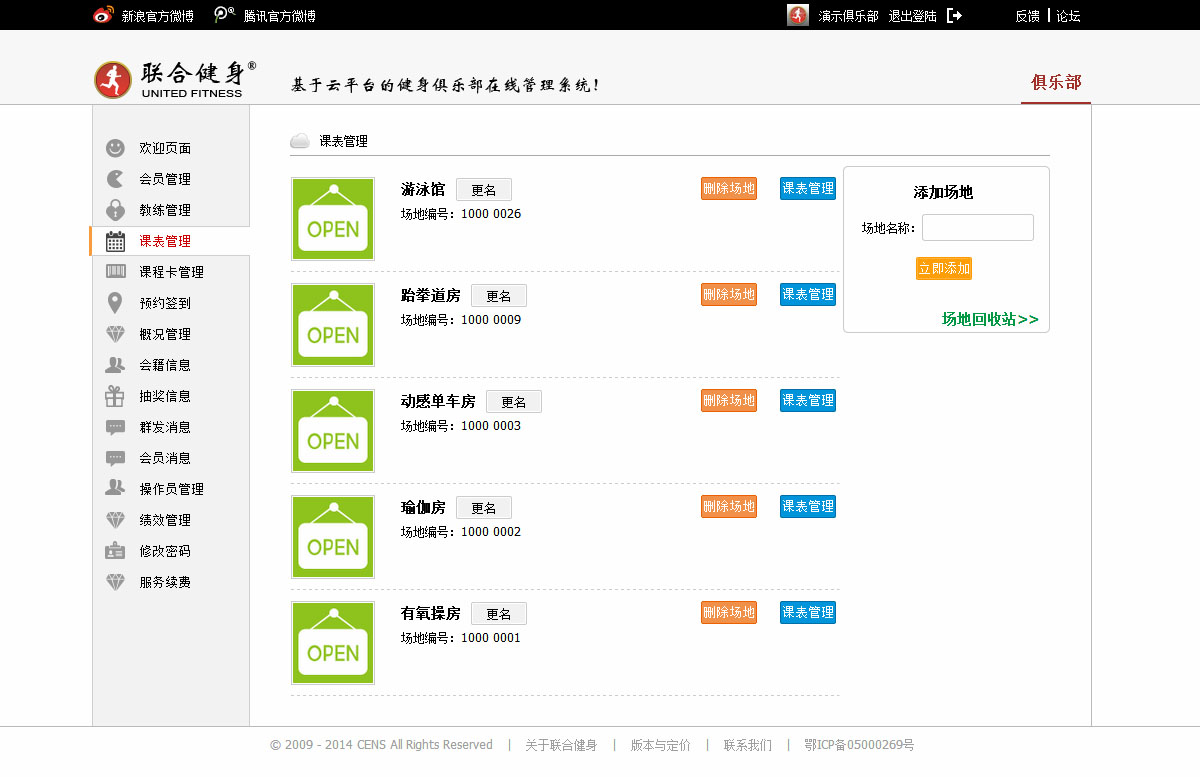Viewport: 1200px width, 777px height.
Task: Click the location pin icon for 预约签到
Action: coord(116,303)
